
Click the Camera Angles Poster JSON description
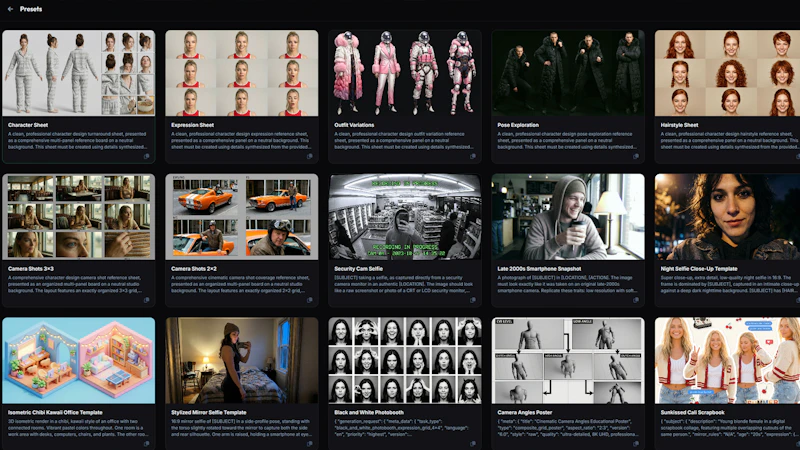[x=567, y=428]
